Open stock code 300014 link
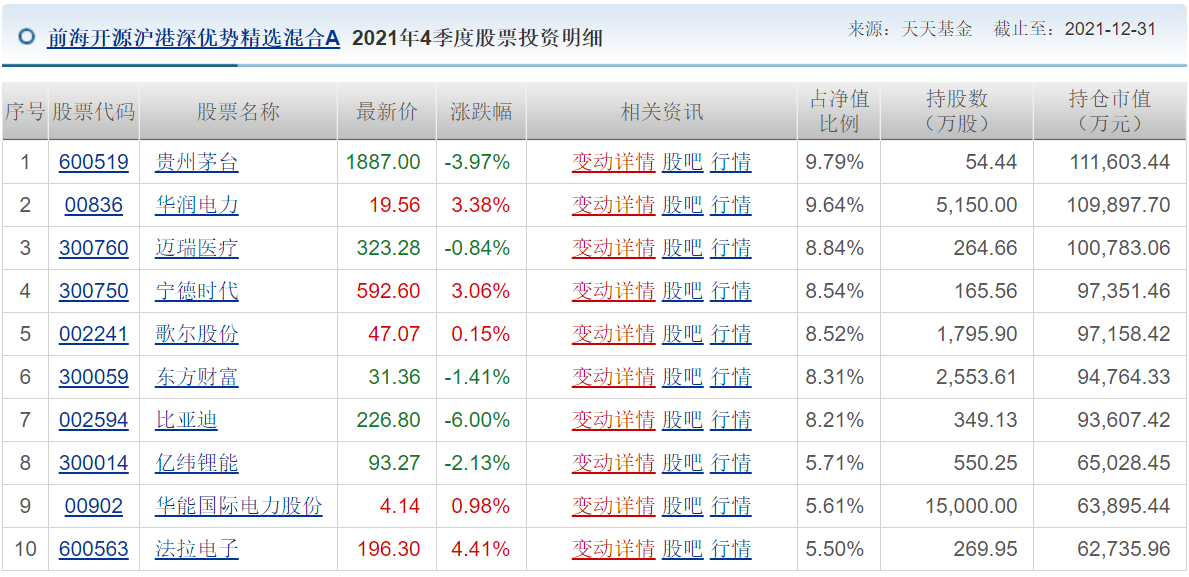This screenshot has width=1189, height=577. [93, 463]
